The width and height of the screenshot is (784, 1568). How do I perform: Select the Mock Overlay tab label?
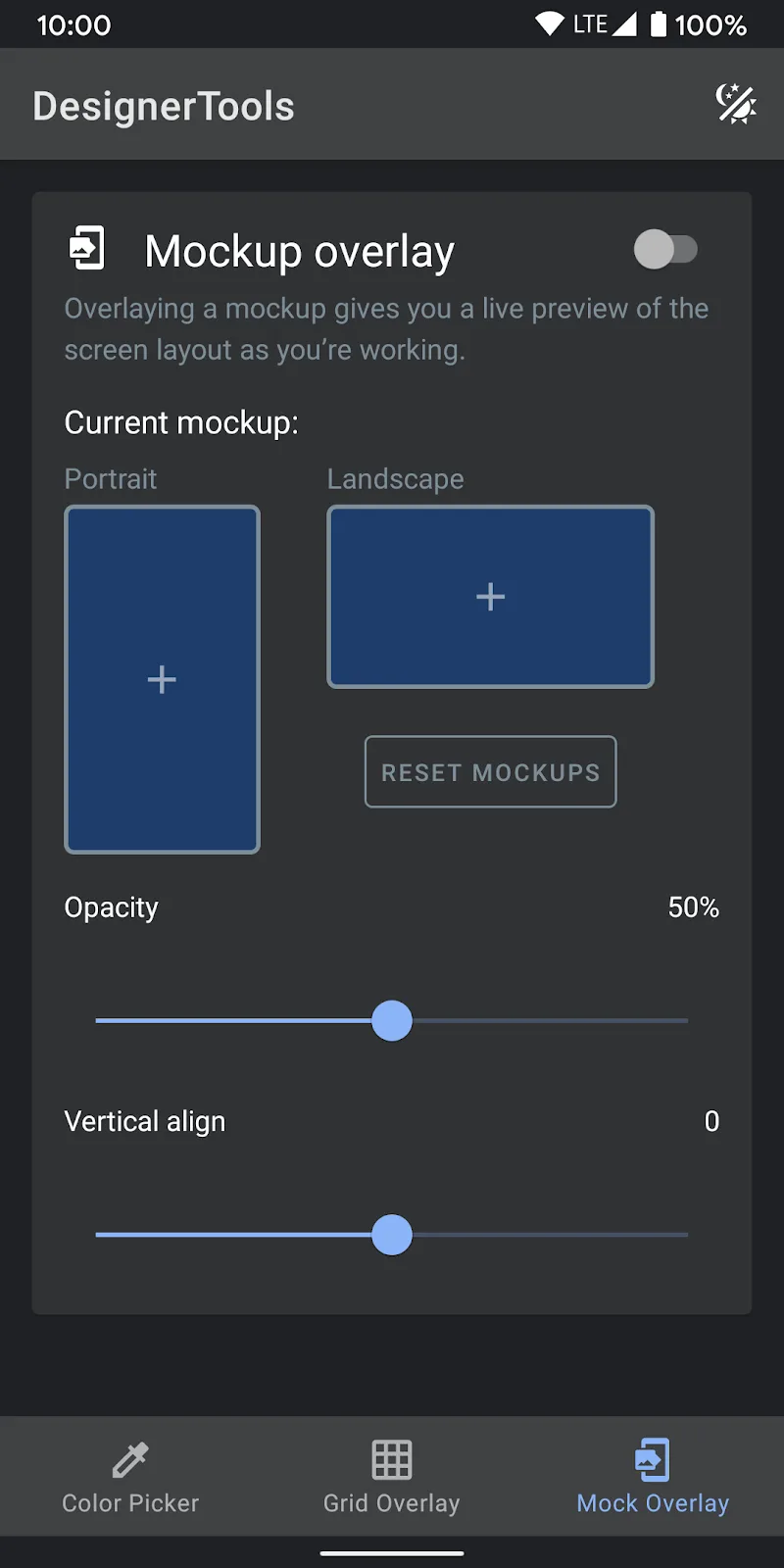coord(653,1503)
